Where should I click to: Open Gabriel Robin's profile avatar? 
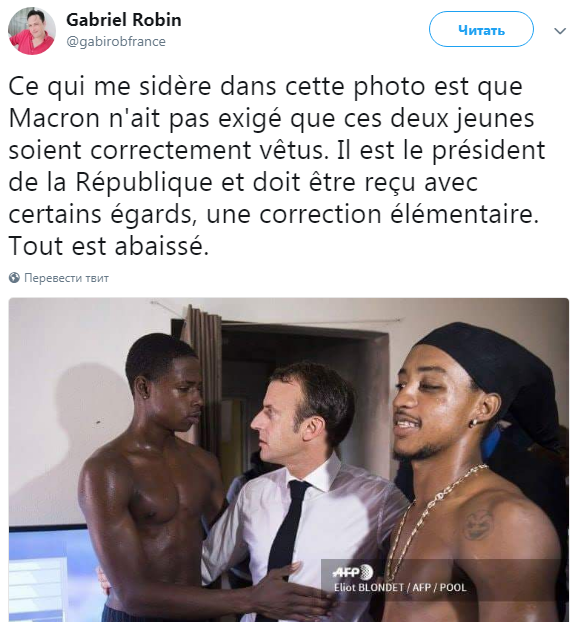32,31
